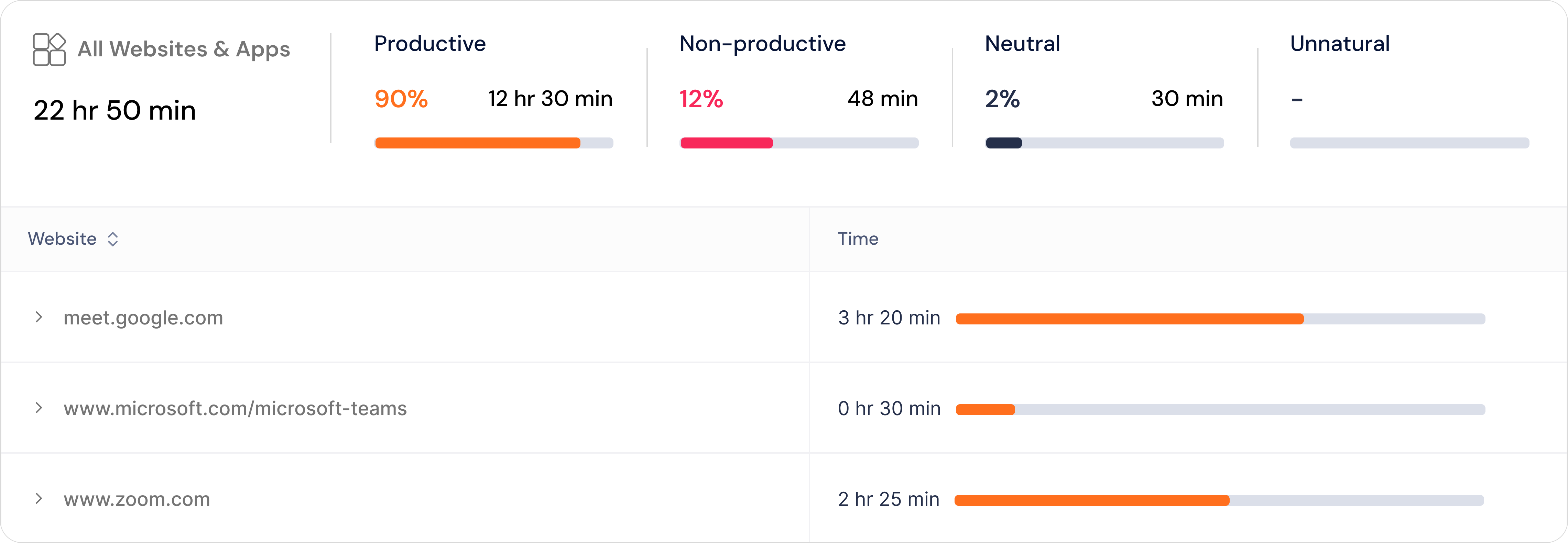
Task: Sort by the Website column arrows
Action: point(112,239)
